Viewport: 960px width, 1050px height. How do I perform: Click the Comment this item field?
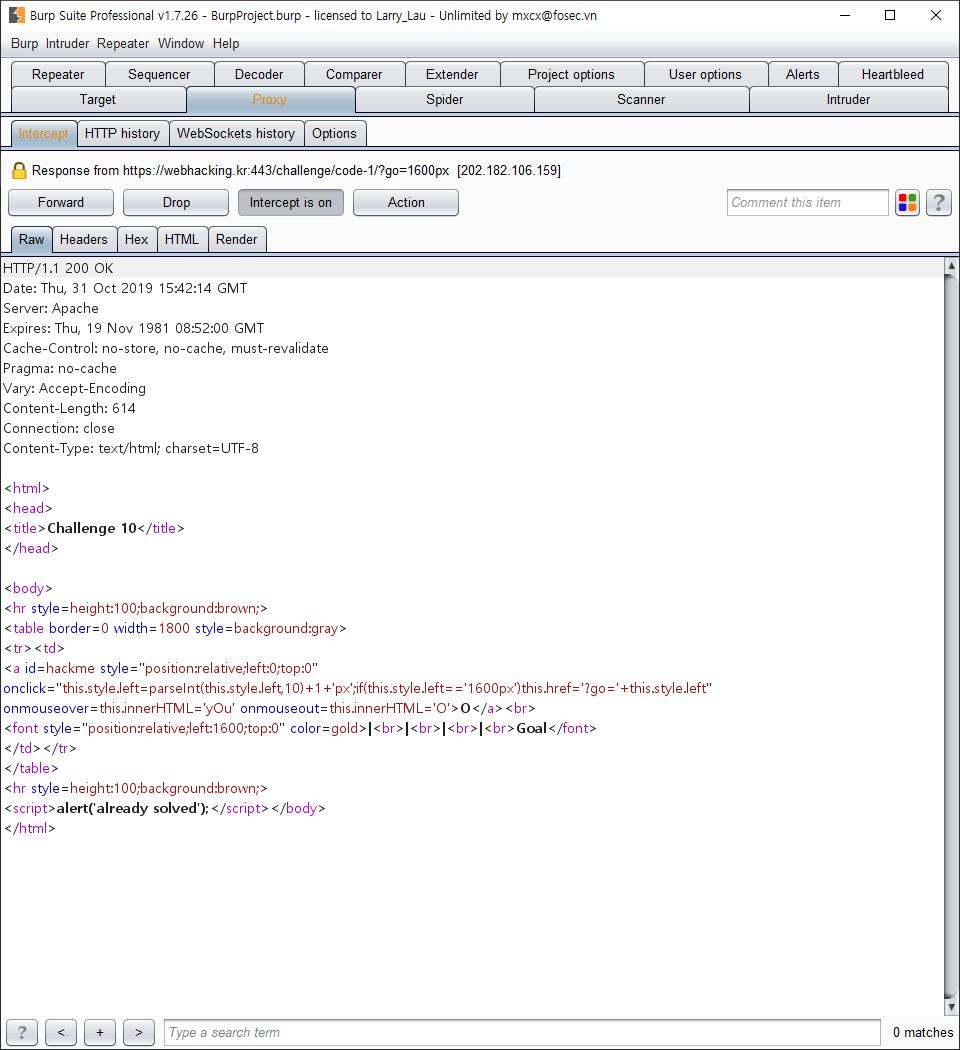807,203
